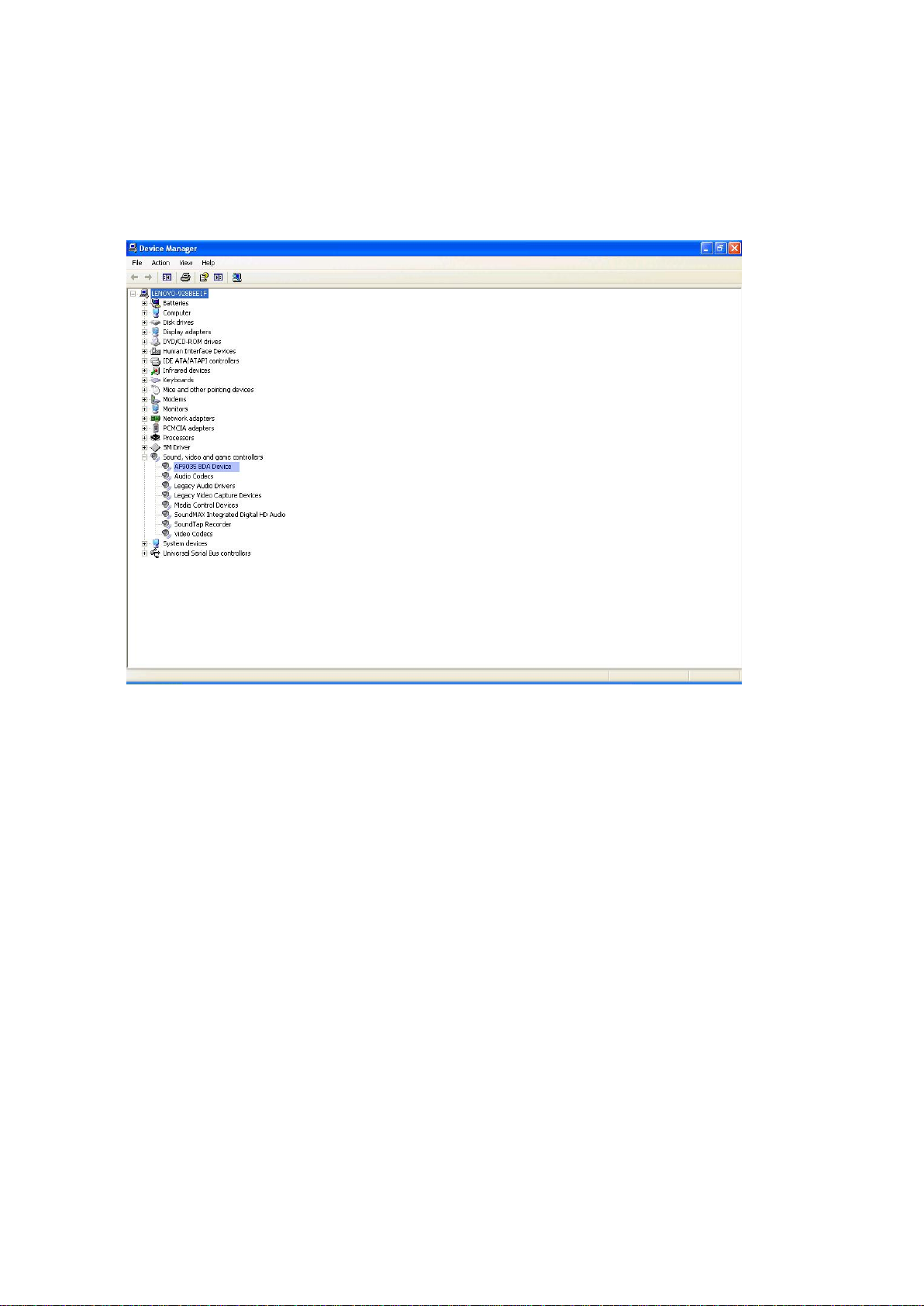Click the Universal Serial Bus controllers icon

coord(155,553)
